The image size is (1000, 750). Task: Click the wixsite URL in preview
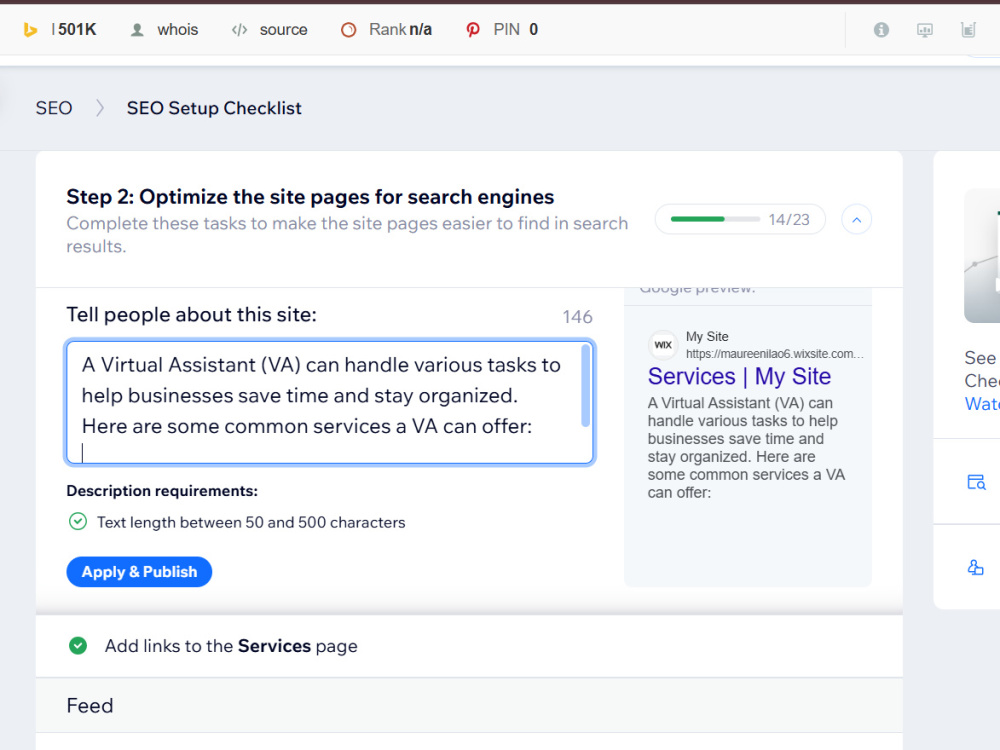click(775, 354)
